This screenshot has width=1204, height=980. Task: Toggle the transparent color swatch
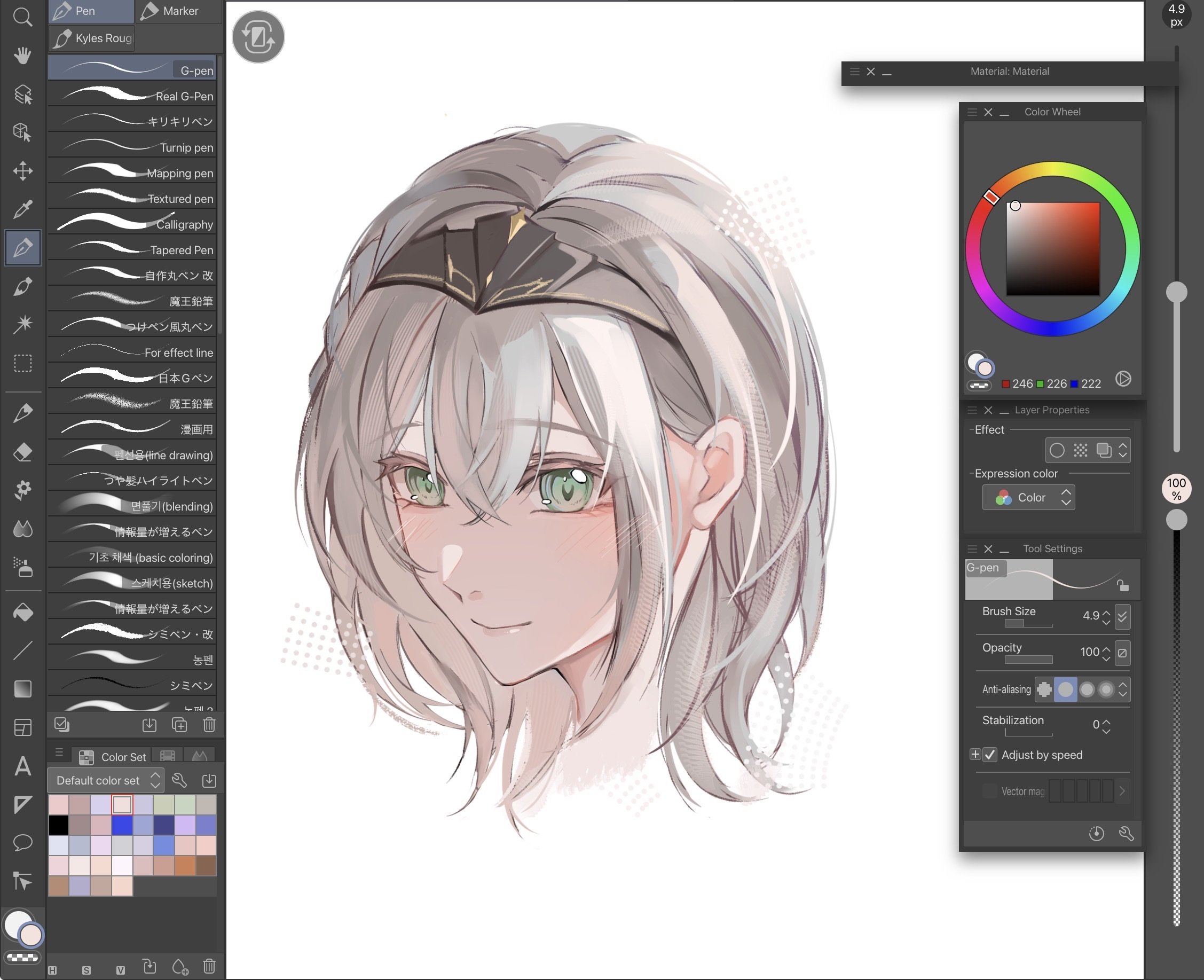point(22,958)
